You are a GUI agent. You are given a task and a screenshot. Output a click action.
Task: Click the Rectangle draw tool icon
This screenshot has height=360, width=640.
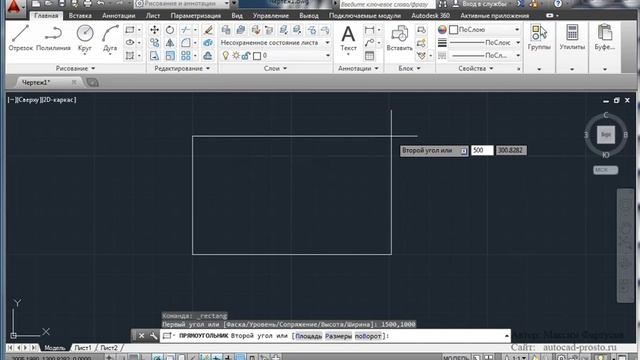130,30
